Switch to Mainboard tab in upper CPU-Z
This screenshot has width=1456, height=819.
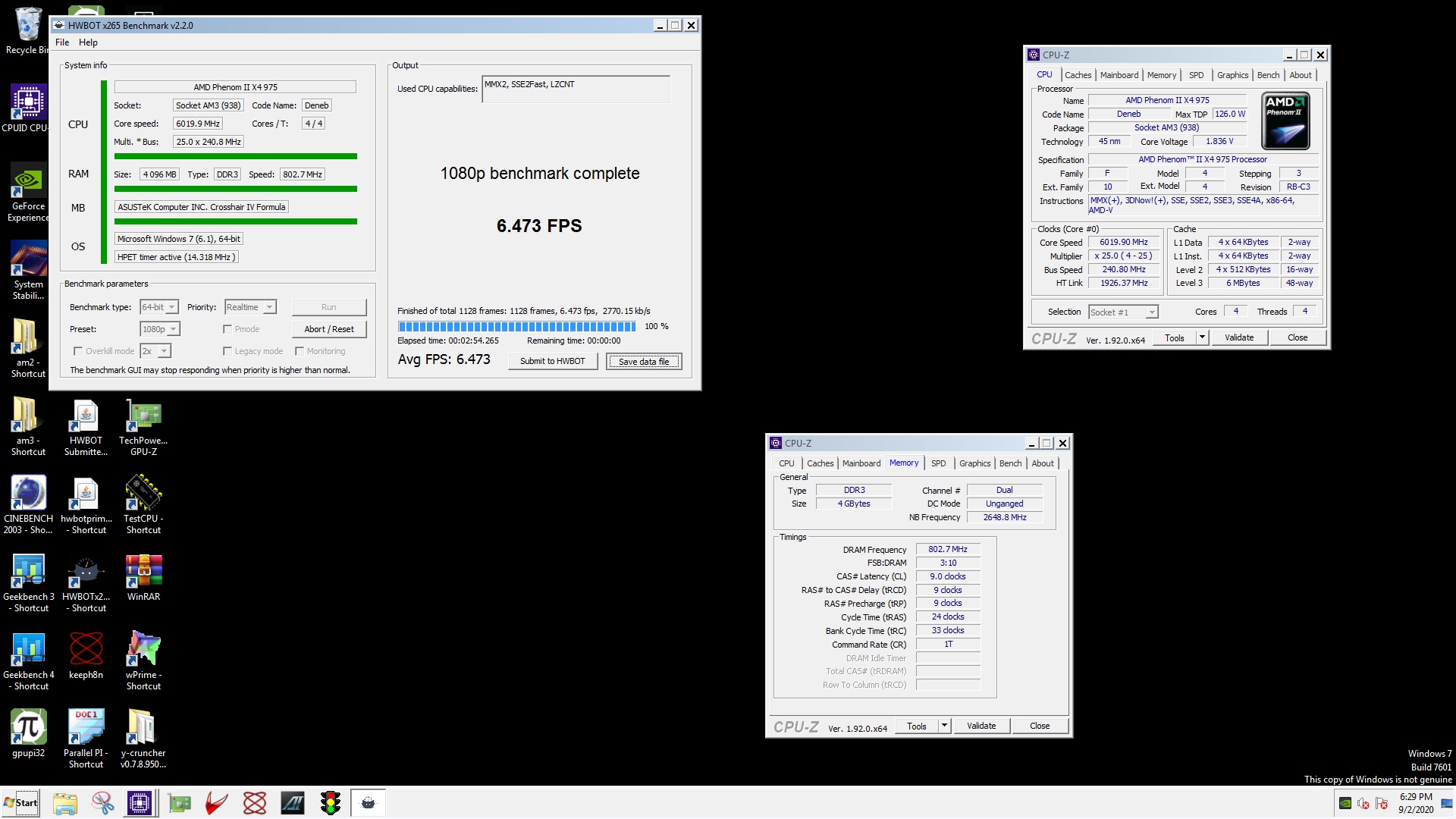tap(1119, 75)
